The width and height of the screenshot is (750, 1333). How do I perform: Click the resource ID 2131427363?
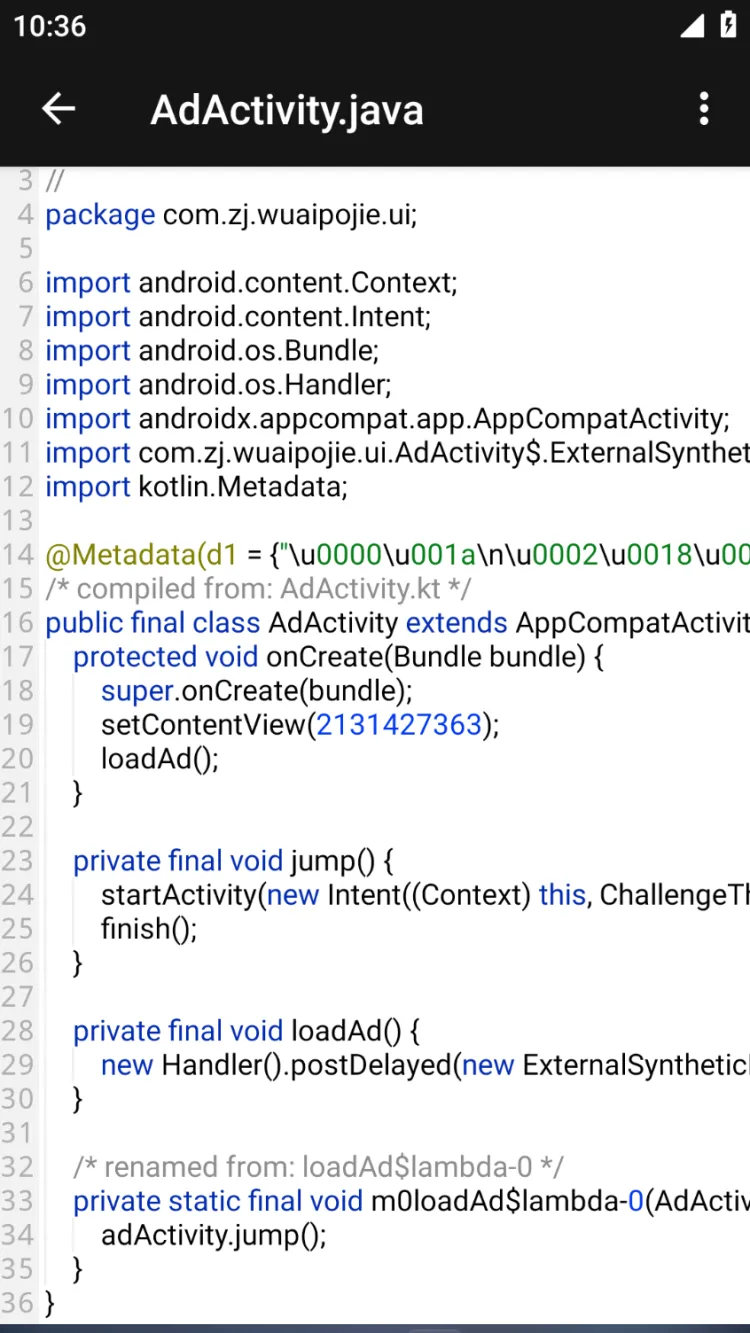click(x=399, y=725)
